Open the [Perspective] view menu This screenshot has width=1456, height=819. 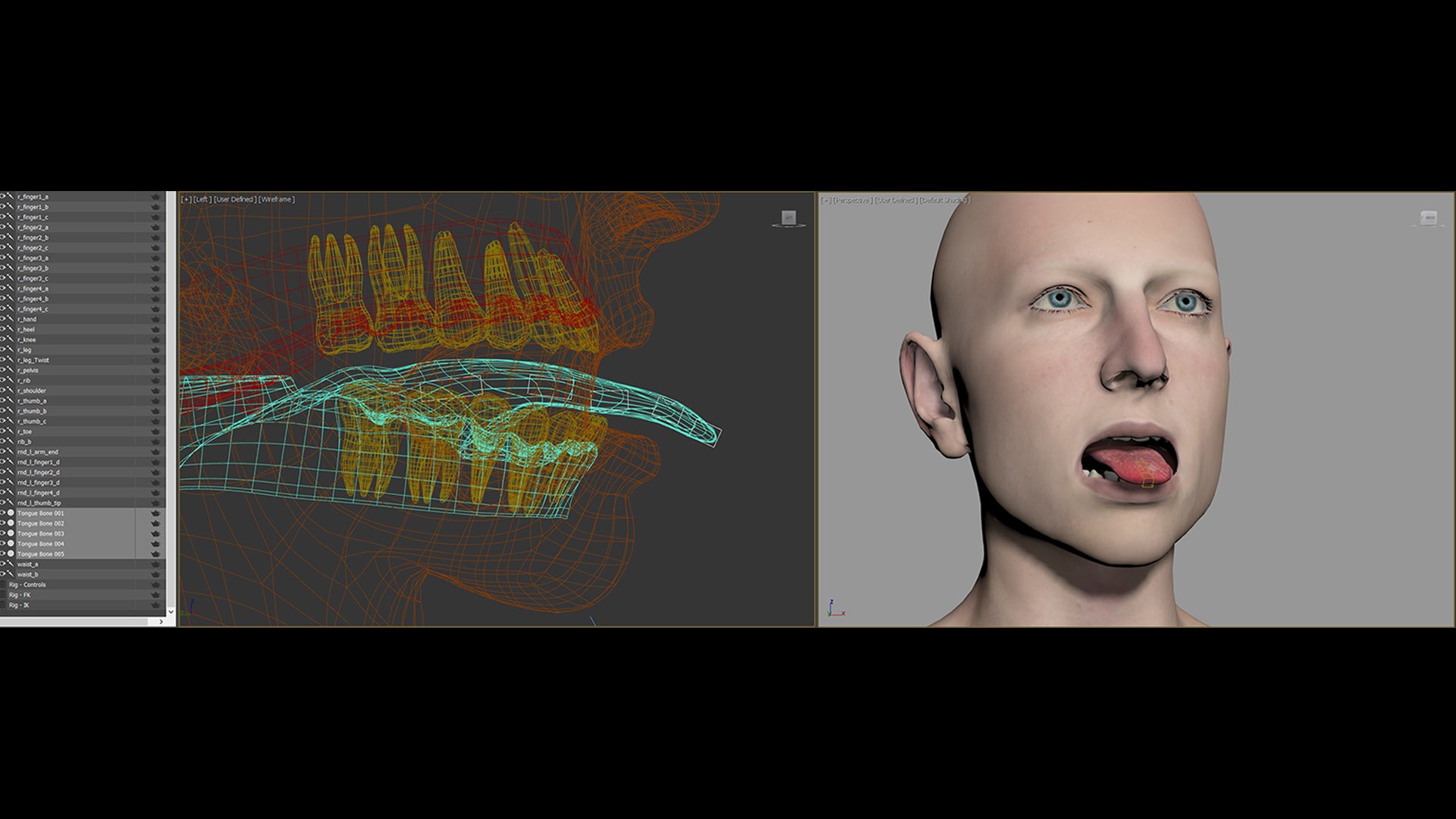tap(852, 200)
